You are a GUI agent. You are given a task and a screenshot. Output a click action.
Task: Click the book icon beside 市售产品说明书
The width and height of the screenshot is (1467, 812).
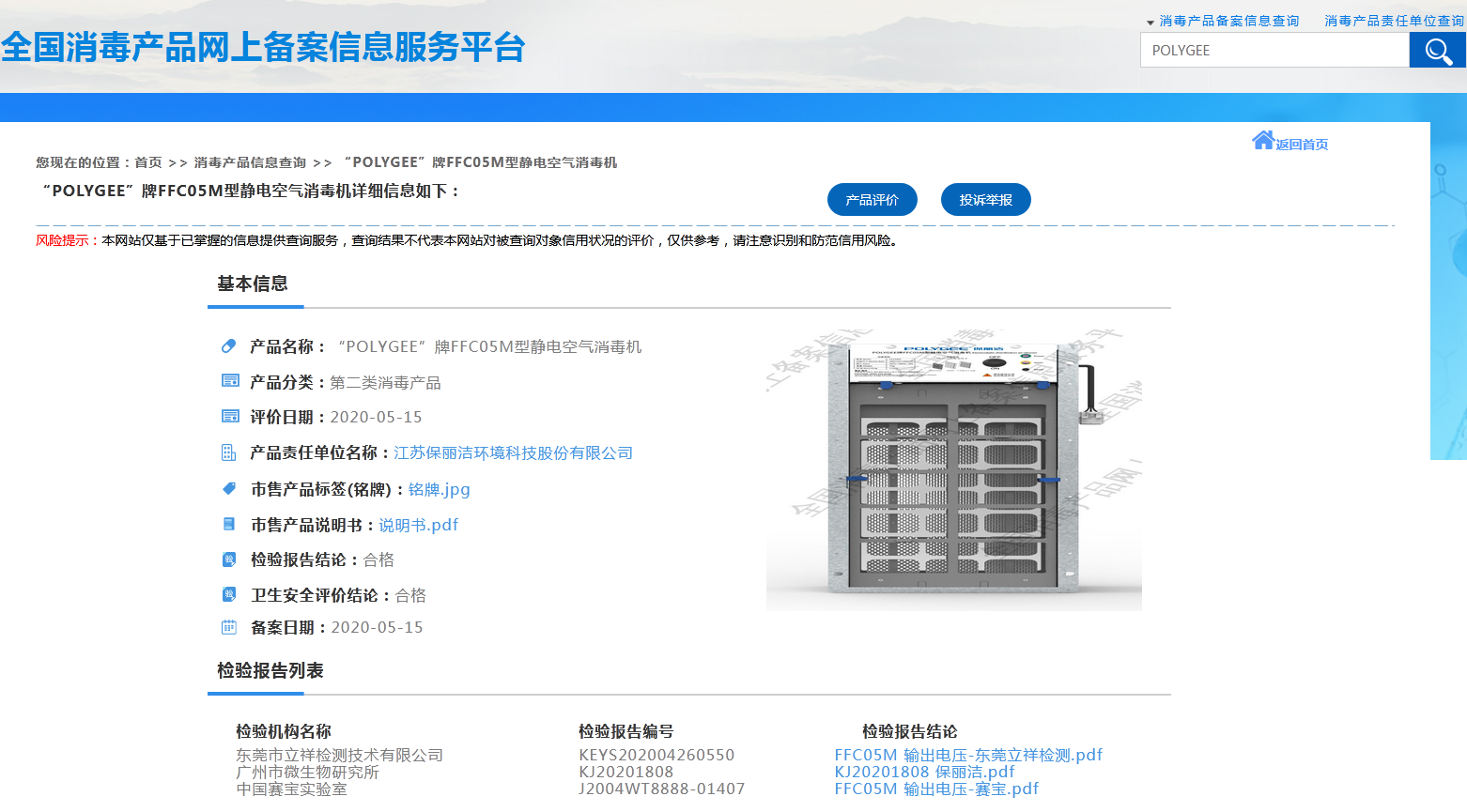point(228,524)
